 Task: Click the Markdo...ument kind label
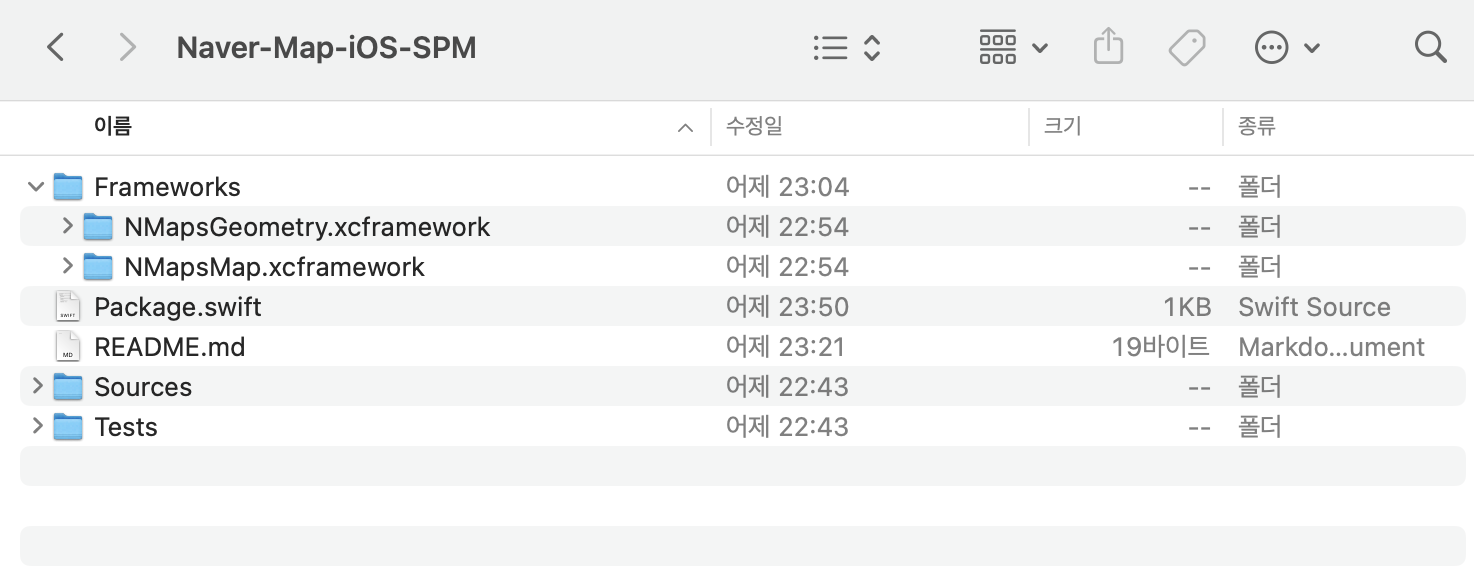1331,347
